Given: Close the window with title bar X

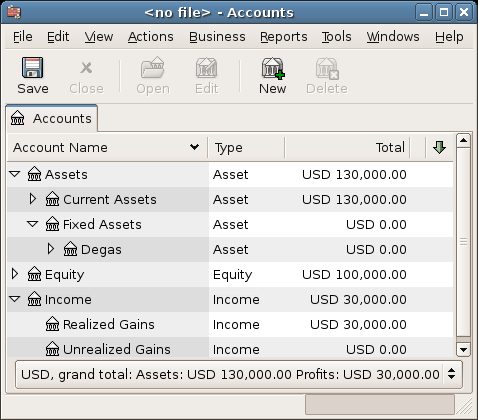Looking at the screenshot, I should pos(464,13).
